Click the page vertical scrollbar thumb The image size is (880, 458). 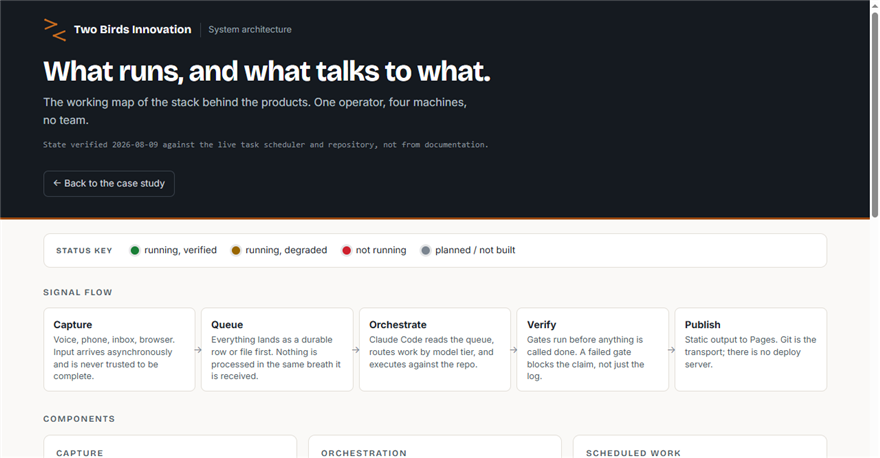coord(874,114)
